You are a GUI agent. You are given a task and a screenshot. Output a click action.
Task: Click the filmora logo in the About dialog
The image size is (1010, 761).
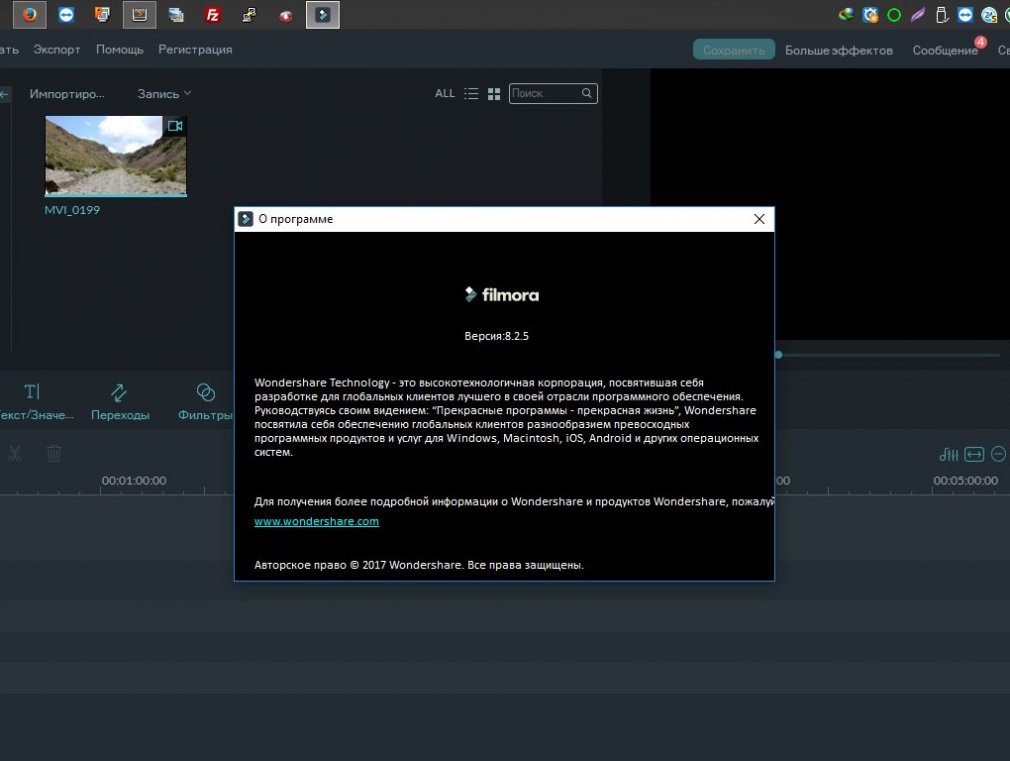[x=502, y=295]
